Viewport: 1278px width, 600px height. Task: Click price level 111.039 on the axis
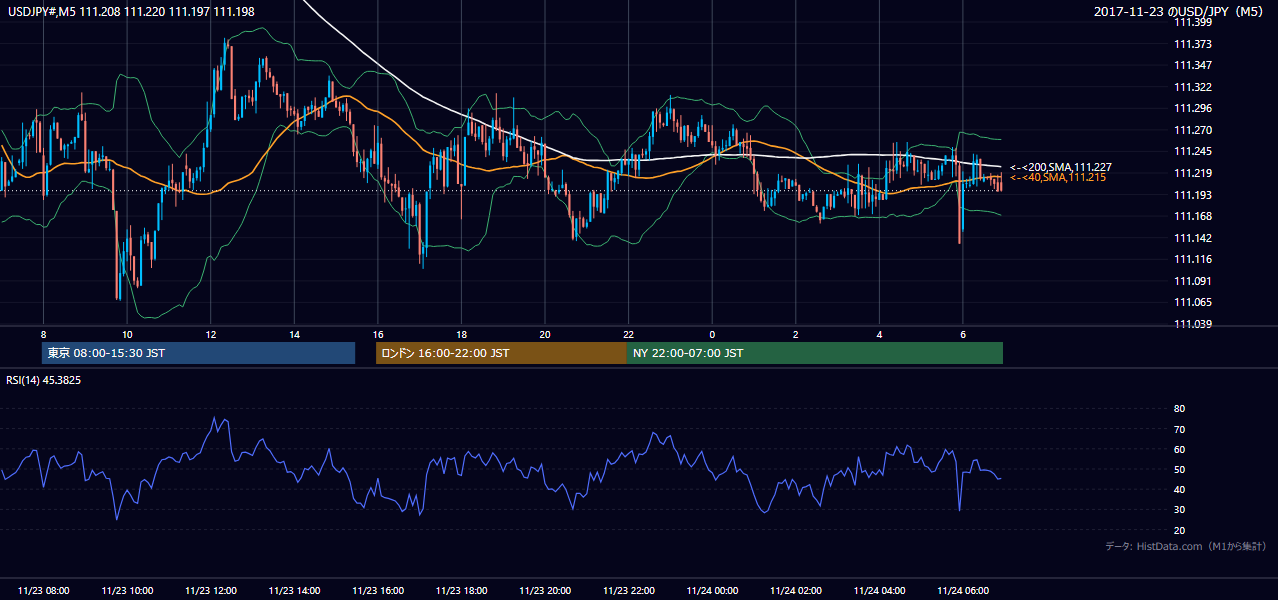click(1193, 324)
